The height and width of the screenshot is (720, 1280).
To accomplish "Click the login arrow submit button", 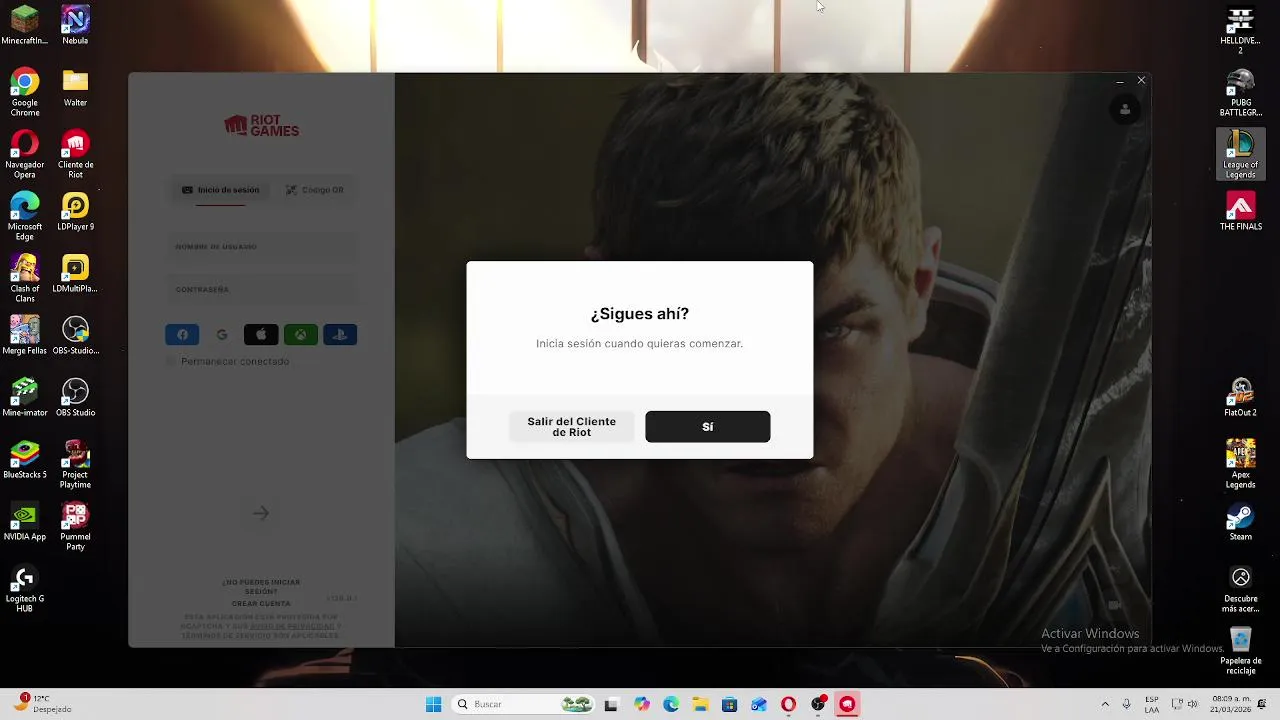I will [261, 513].
